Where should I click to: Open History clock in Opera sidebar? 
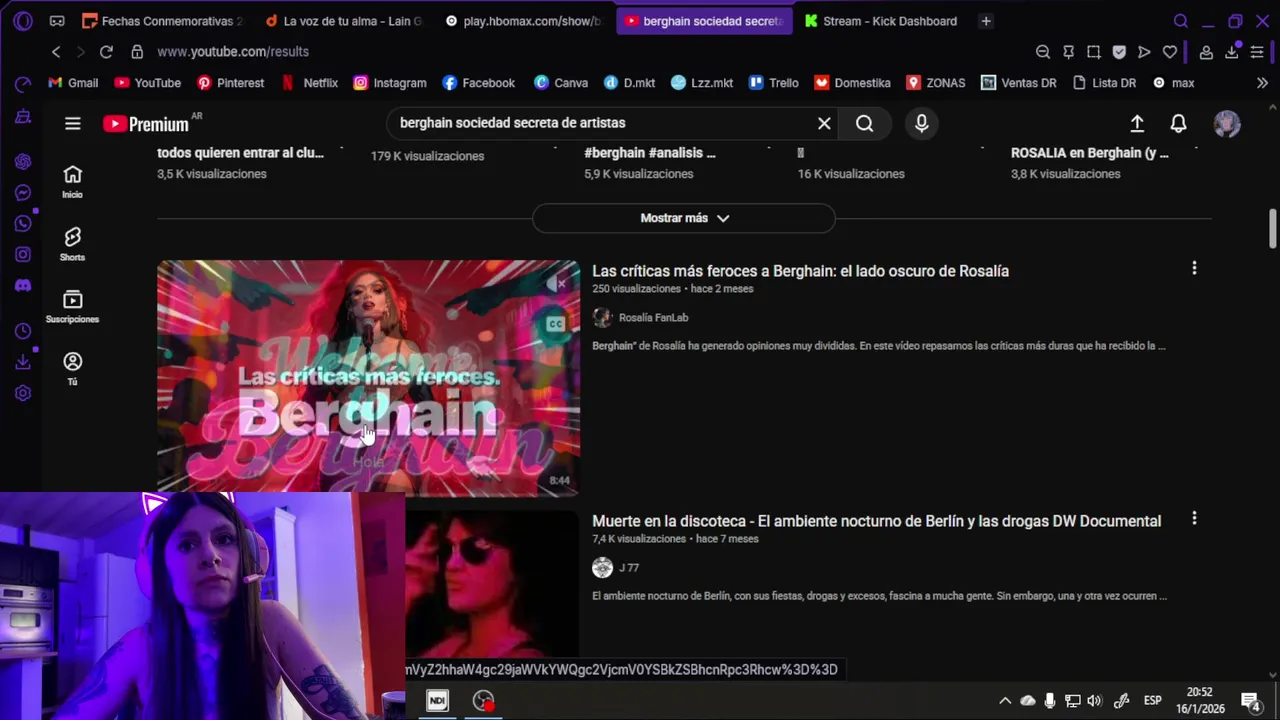[x=22, y=331]
